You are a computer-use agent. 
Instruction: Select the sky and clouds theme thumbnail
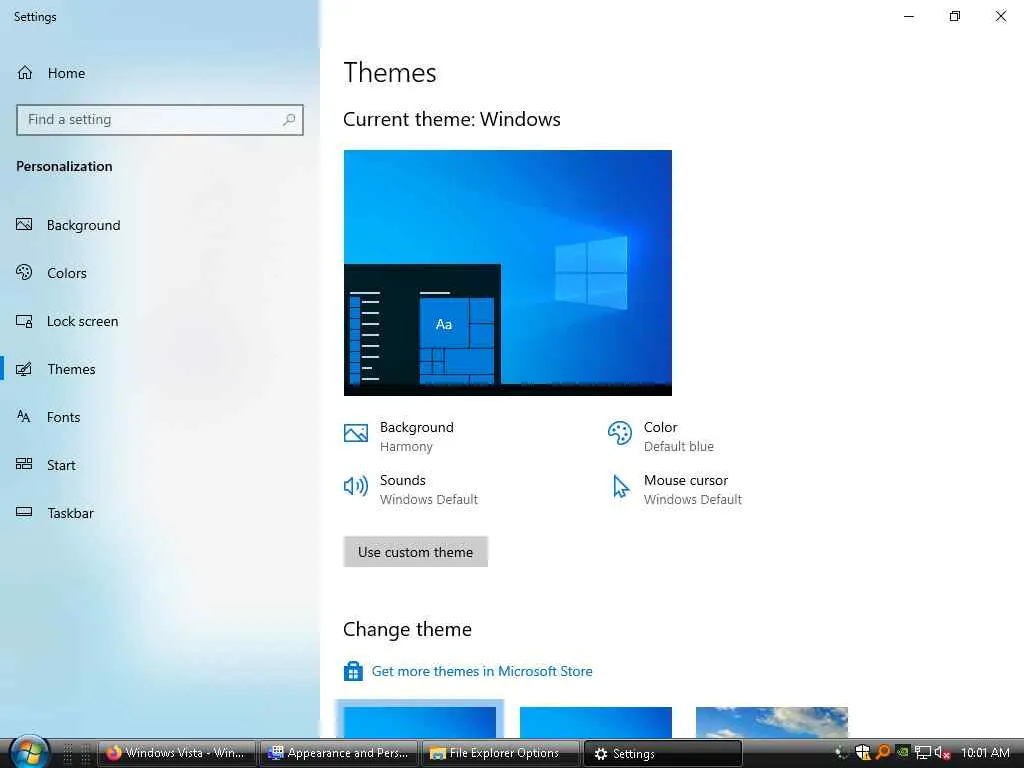click(x=772, y=722)
